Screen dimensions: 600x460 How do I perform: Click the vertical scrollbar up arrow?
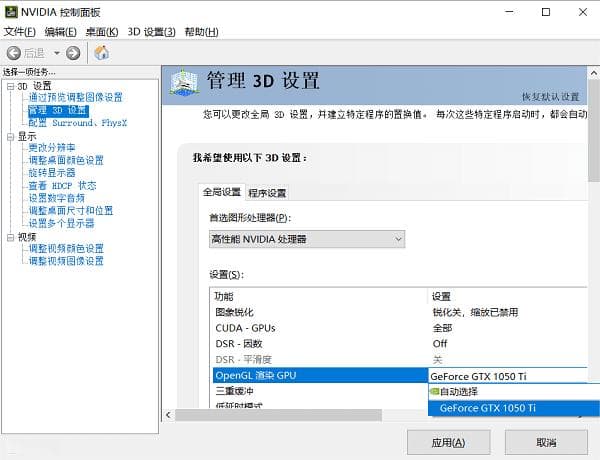[x=593, y=73]
